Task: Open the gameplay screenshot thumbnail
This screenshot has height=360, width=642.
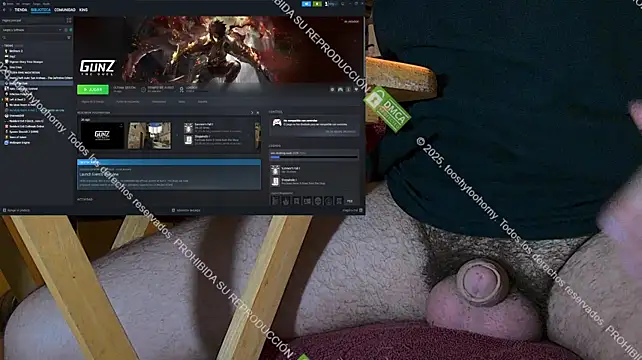Action: [149, 136]
